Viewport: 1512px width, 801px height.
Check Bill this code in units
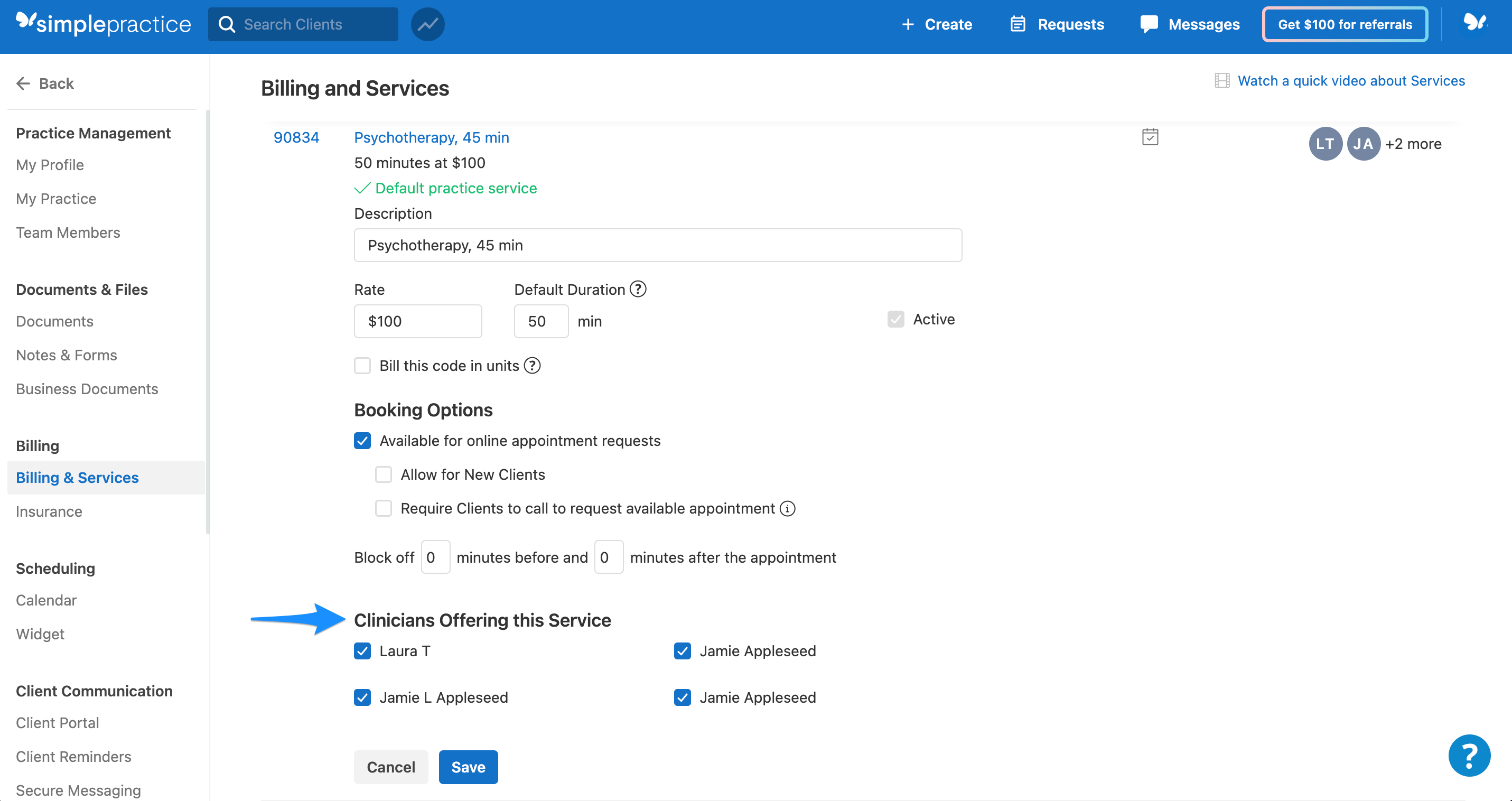point(362,365)
